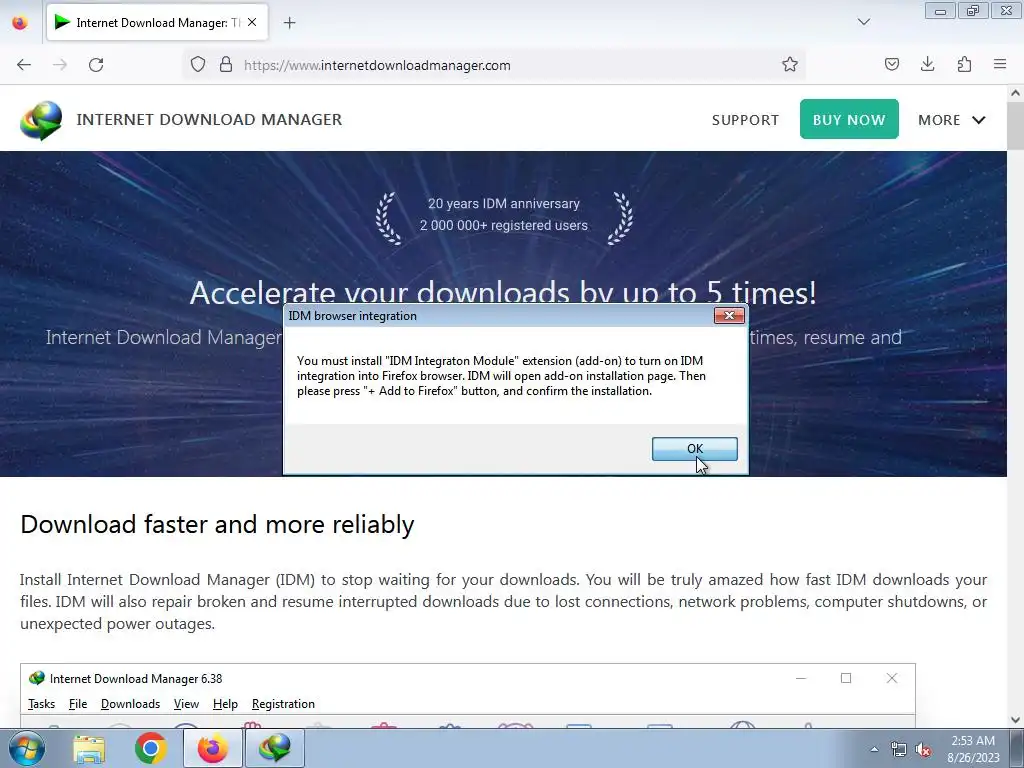Expand the MORE navigation dropdown
Viewport: 1024px width, 768px height.
click(952, 120)
